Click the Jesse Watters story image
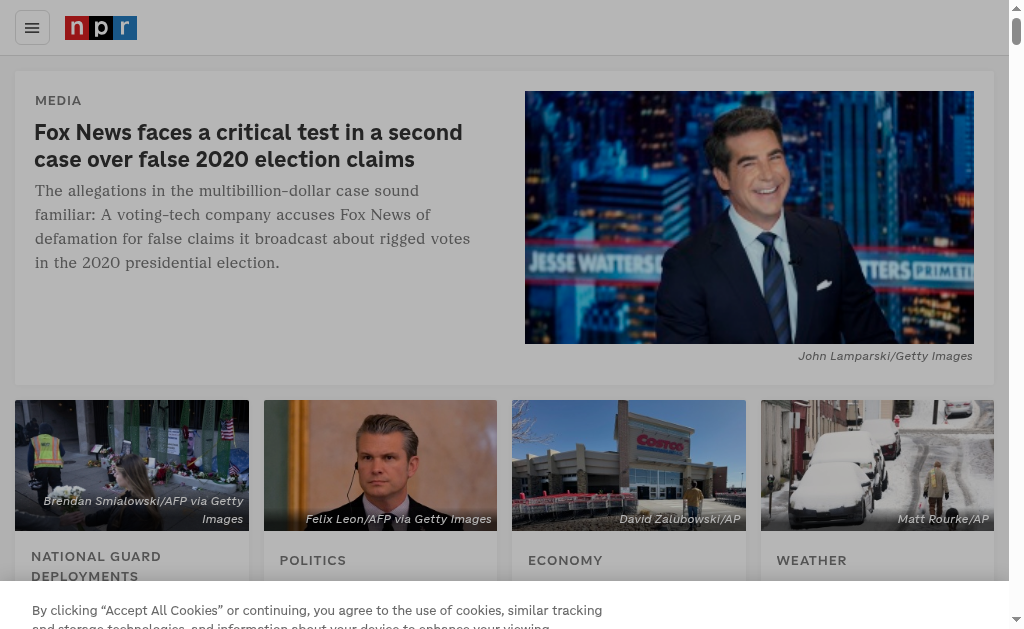 pos(749,217)
